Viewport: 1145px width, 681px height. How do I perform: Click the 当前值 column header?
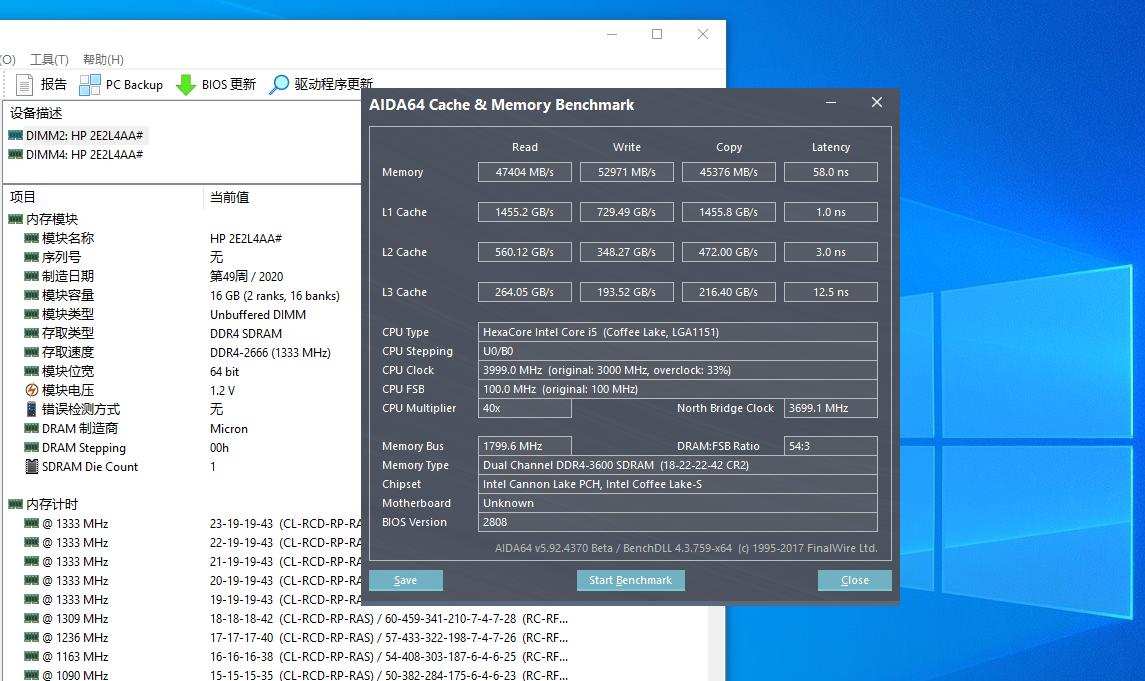229,197
